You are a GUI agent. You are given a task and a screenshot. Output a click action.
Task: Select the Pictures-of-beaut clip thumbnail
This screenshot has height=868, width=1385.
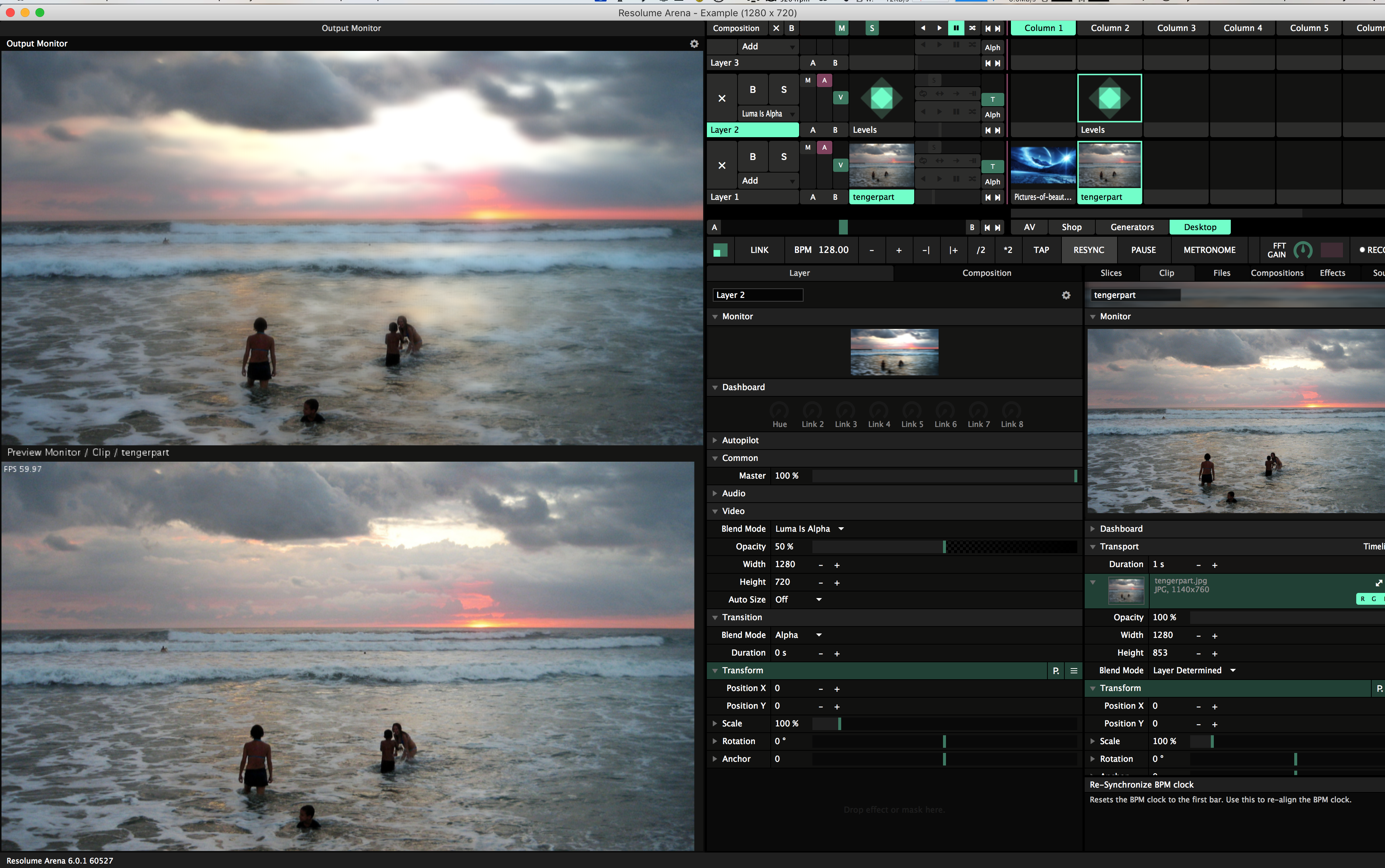pyautogui.click(x=1043, y=165)
